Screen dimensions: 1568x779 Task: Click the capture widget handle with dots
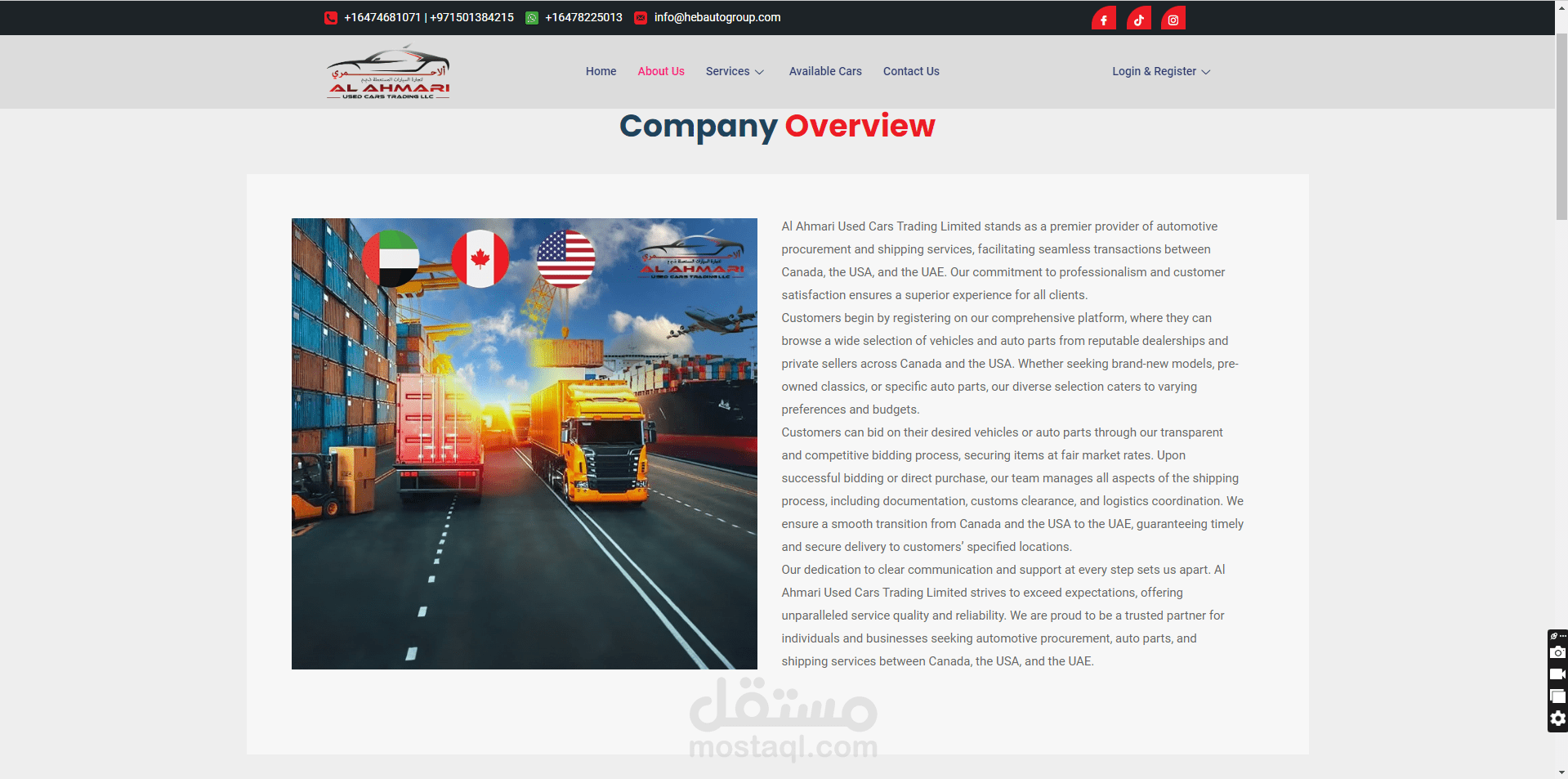(x=1557, y=636)
